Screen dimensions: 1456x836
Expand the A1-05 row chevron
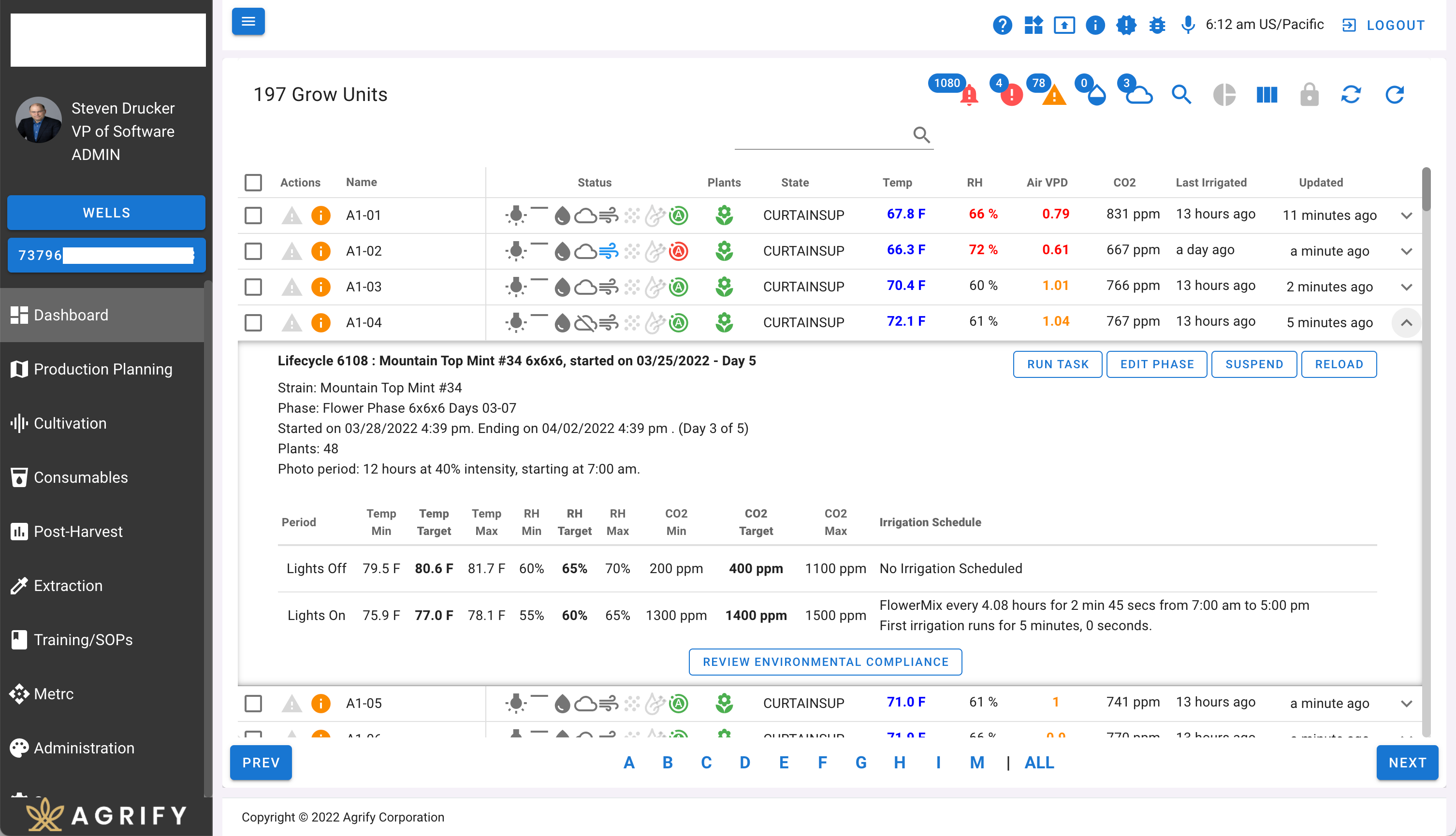1406,704
